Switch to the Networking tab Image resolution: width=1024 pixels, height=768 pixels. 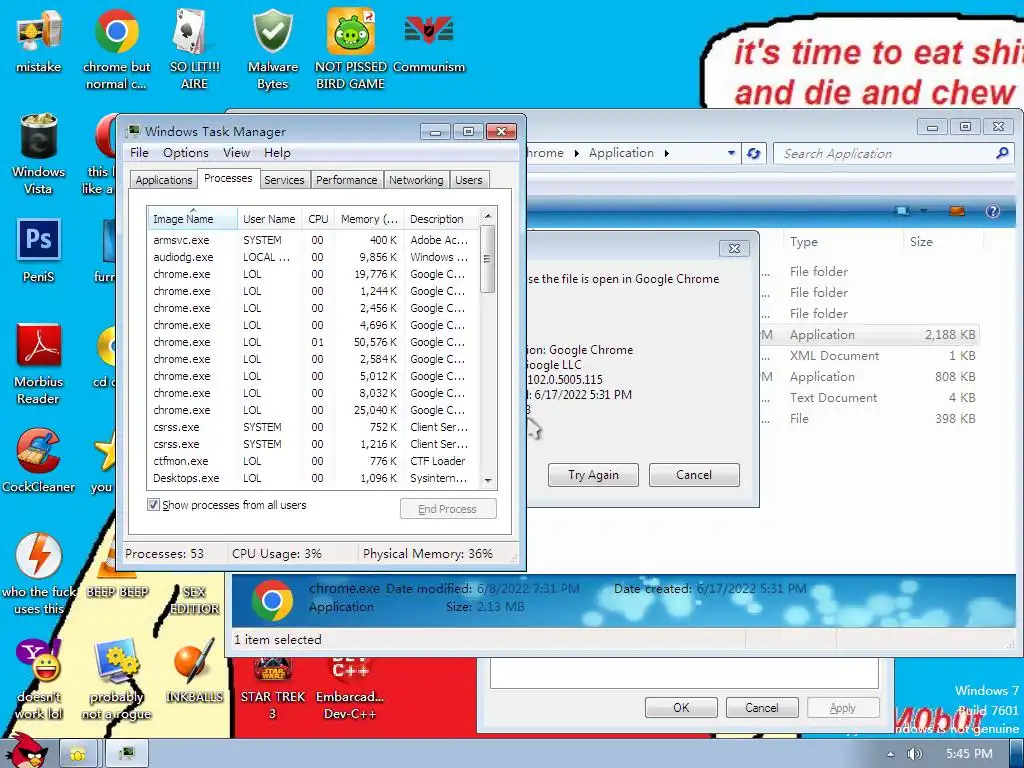coord(416,180)
